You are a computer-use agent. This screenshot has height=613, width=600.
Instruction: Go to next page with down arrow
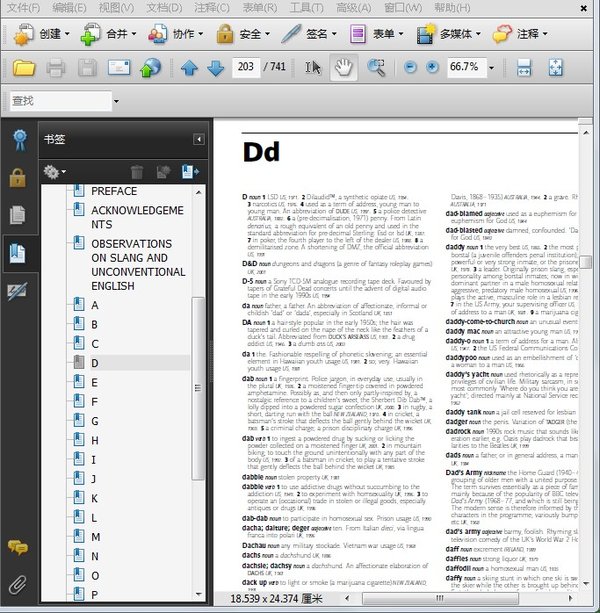[215, 68]
